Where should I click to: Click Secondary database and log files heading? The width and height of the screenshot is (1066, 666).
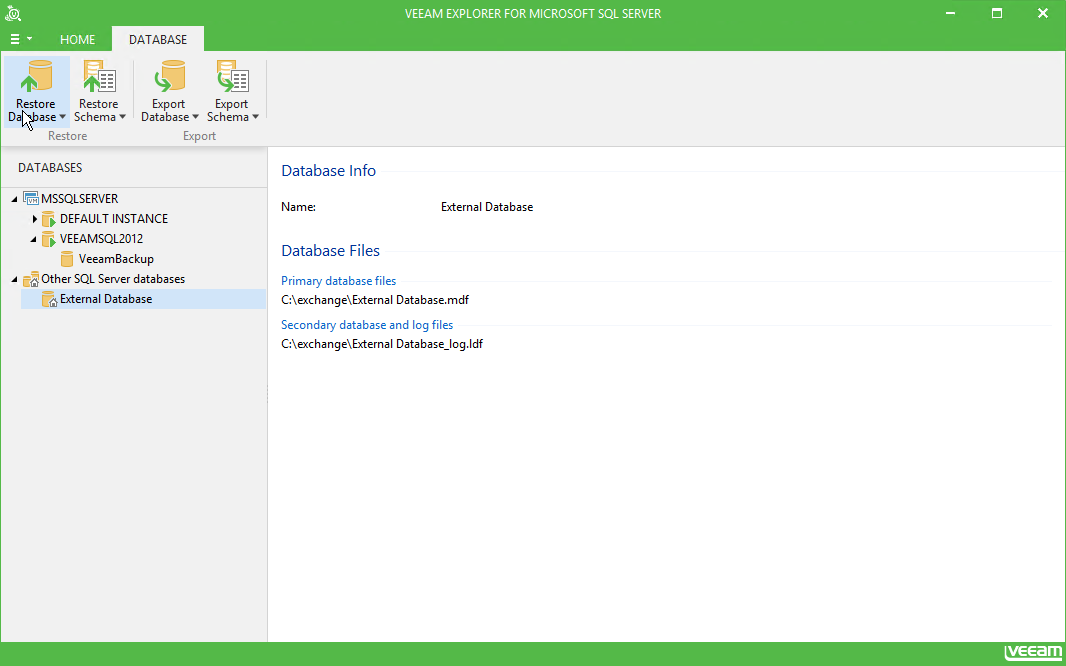pyautogui.click(x=367, y=325)
